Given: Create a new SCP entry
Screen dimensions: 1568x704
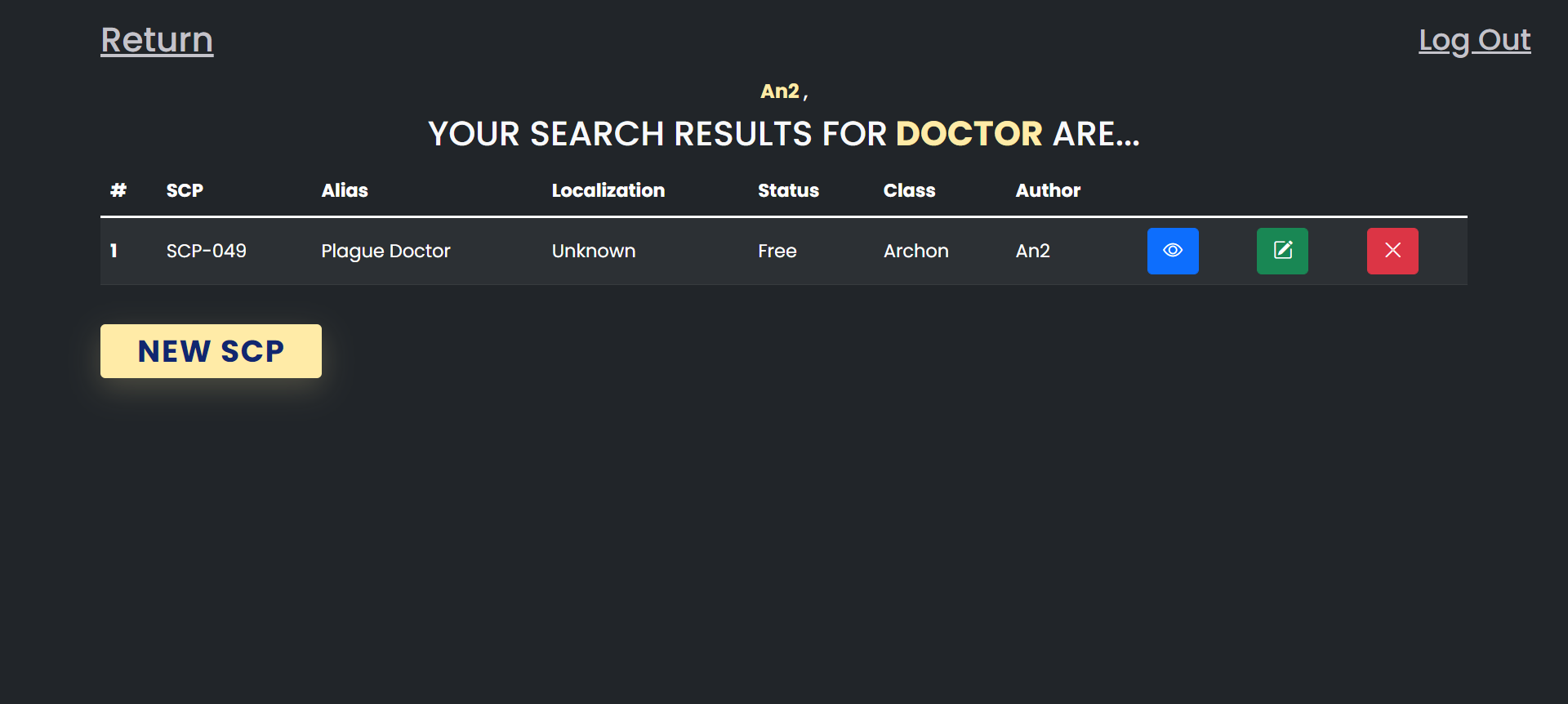Looking at the screenshot, I should pos(211,351).
